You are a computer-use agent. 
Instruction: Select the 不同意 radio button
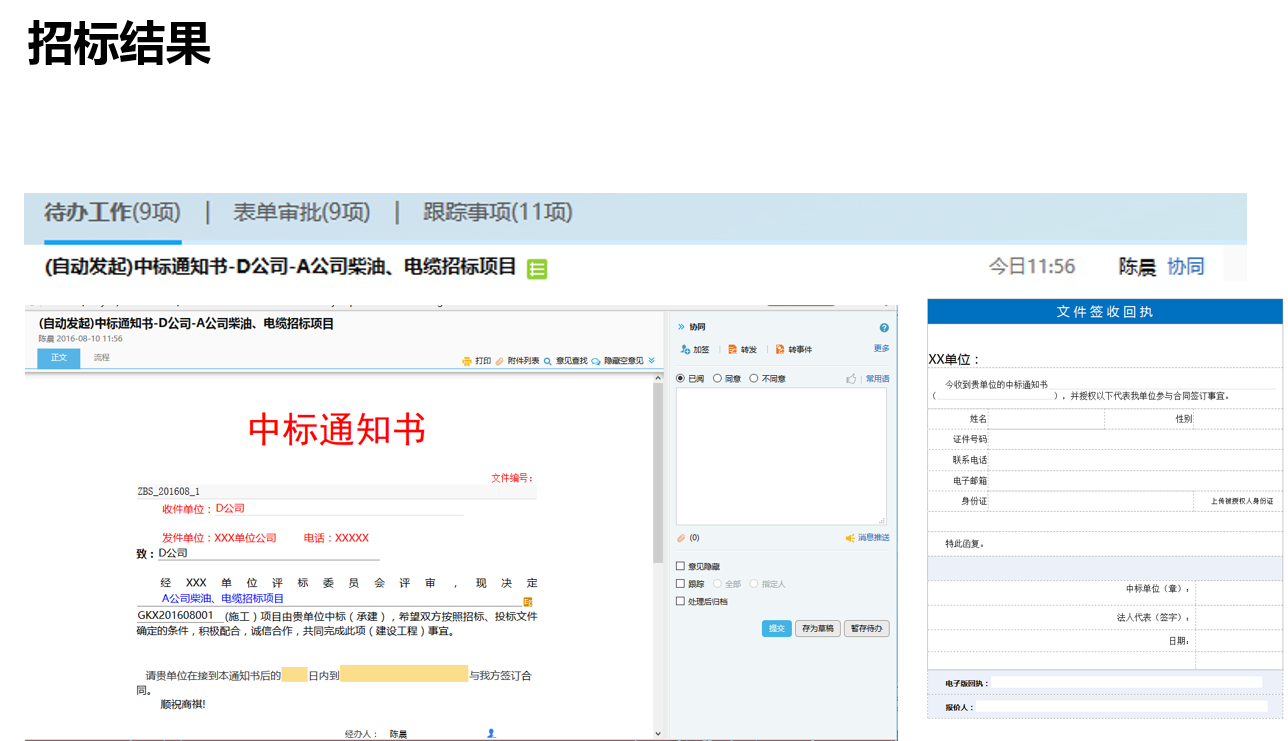click(754, 379)
